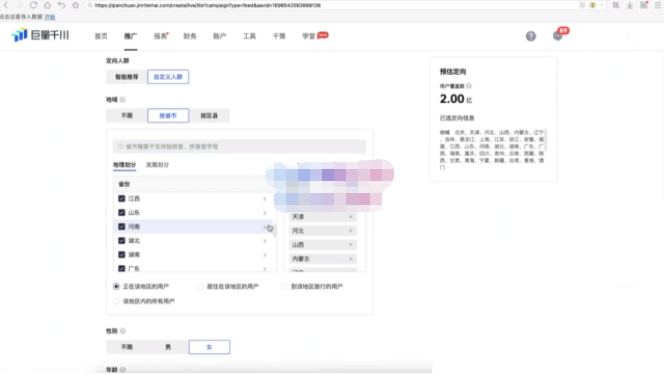Open the 财务 navigation item
Image resolution: width=666 pixels, height=375 pixels.
[190, 36]
